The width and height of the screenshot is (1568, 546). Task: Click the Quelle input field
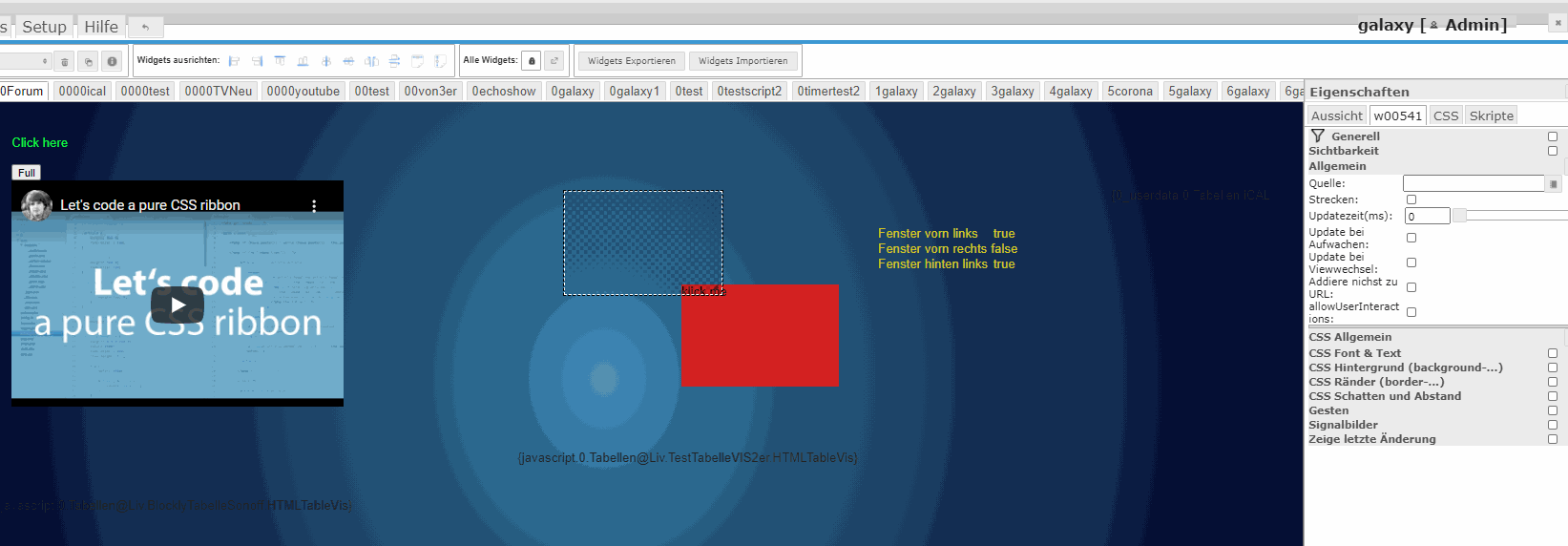(x=1474, y=183)
